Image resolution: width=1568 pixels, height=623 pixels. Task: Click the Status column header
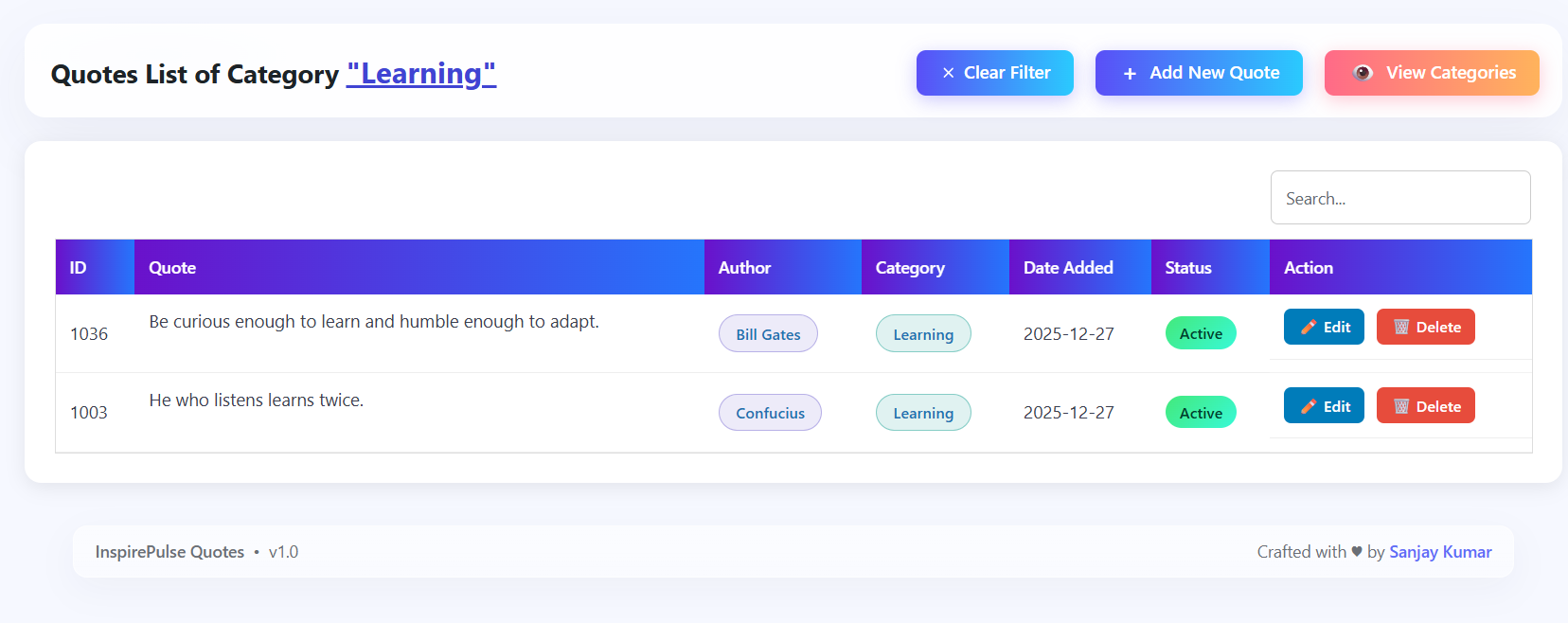pyautogui.click(x=1188, y=268)
